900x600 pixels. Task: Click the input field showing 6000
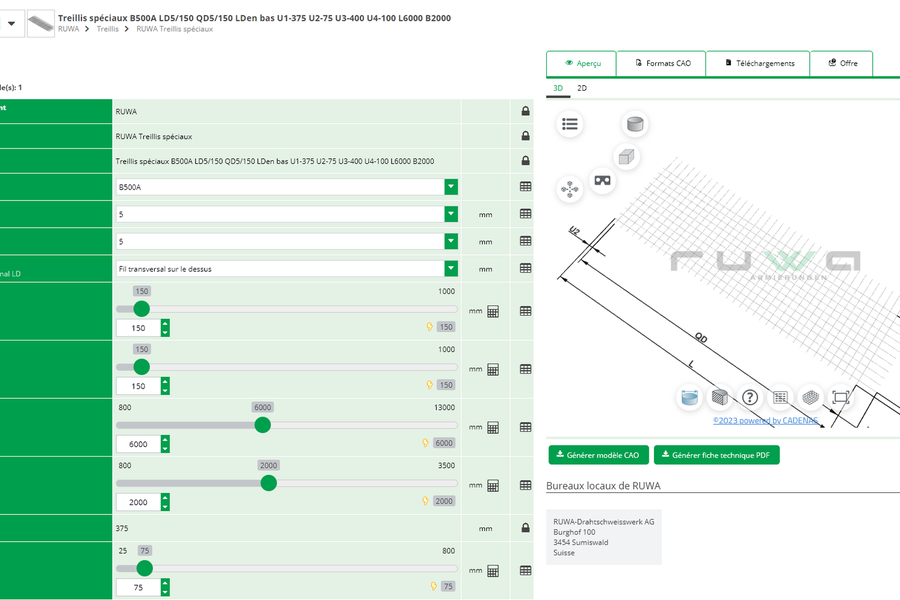(x=138, y=444)
